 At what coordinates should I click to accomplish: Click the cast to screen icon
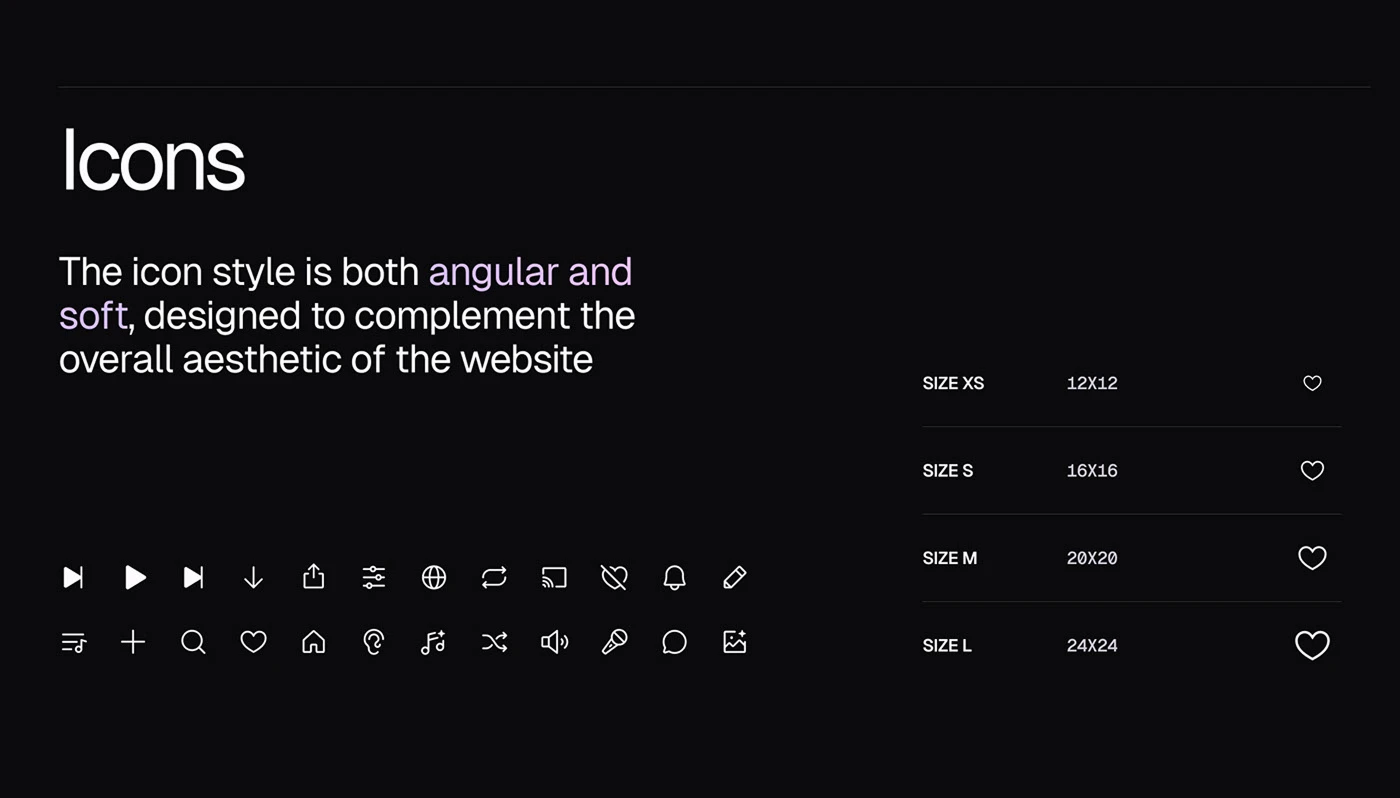pos(554,577)
